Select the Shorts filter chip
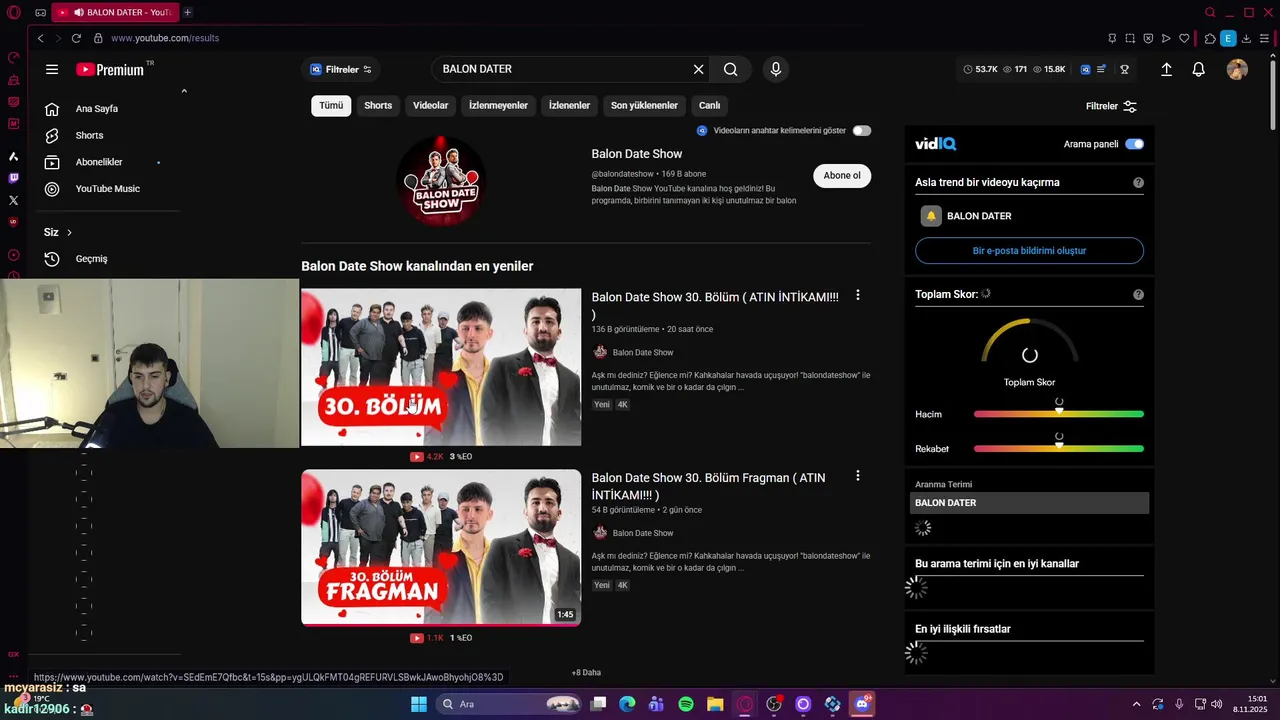 point(378,105)
